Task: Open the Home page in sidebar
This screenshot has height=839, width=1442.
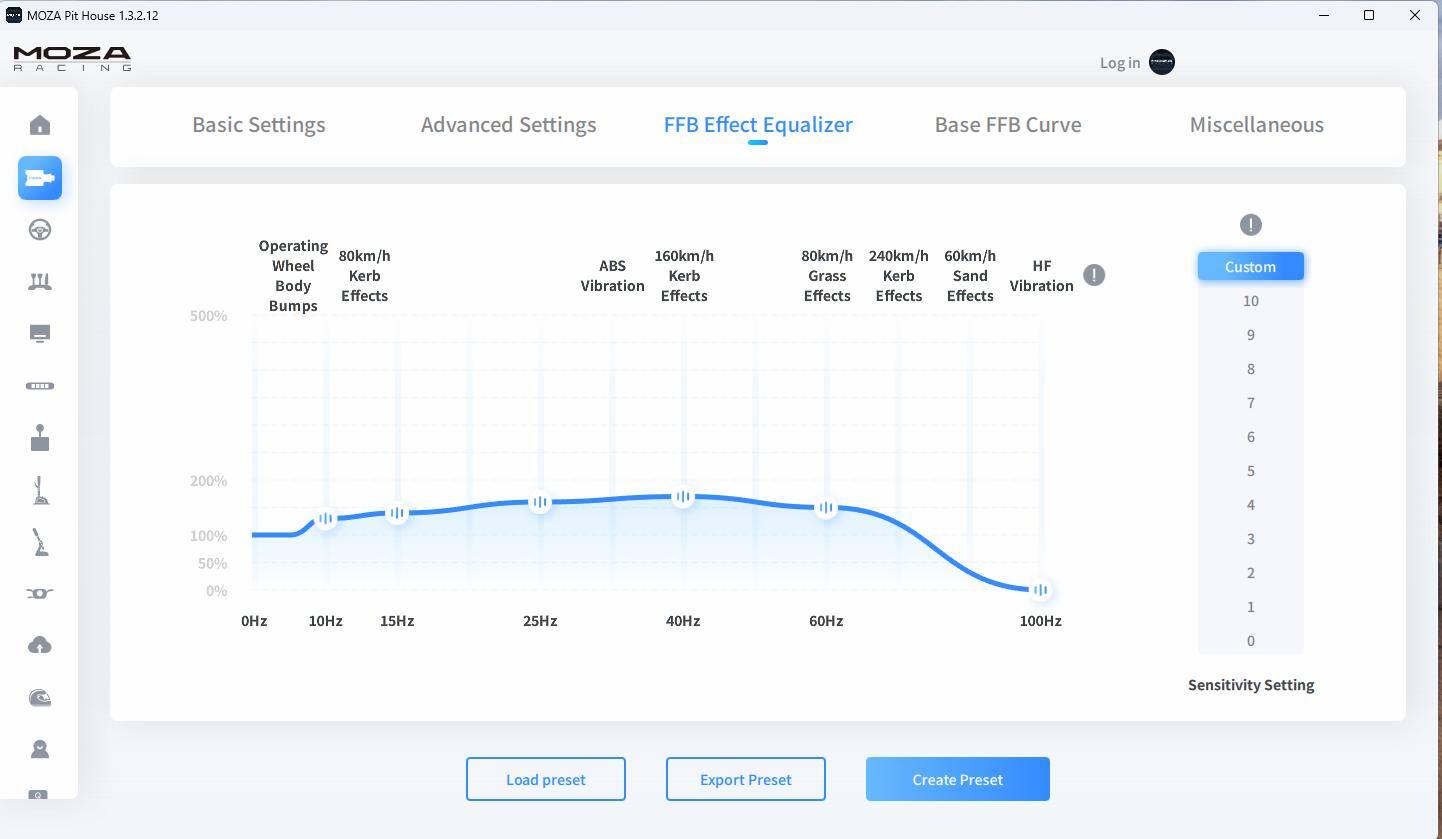Action: click(40, 125)
